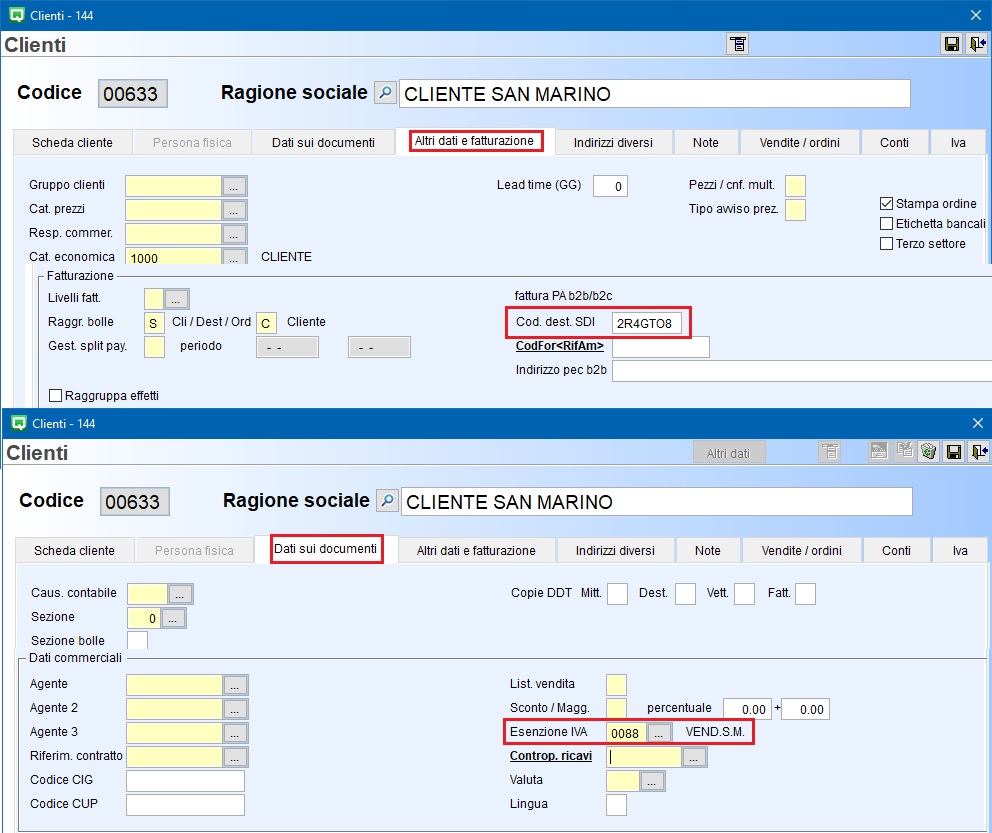
Task: Click the Altri dati button in lower window
Action: [728, 453]
